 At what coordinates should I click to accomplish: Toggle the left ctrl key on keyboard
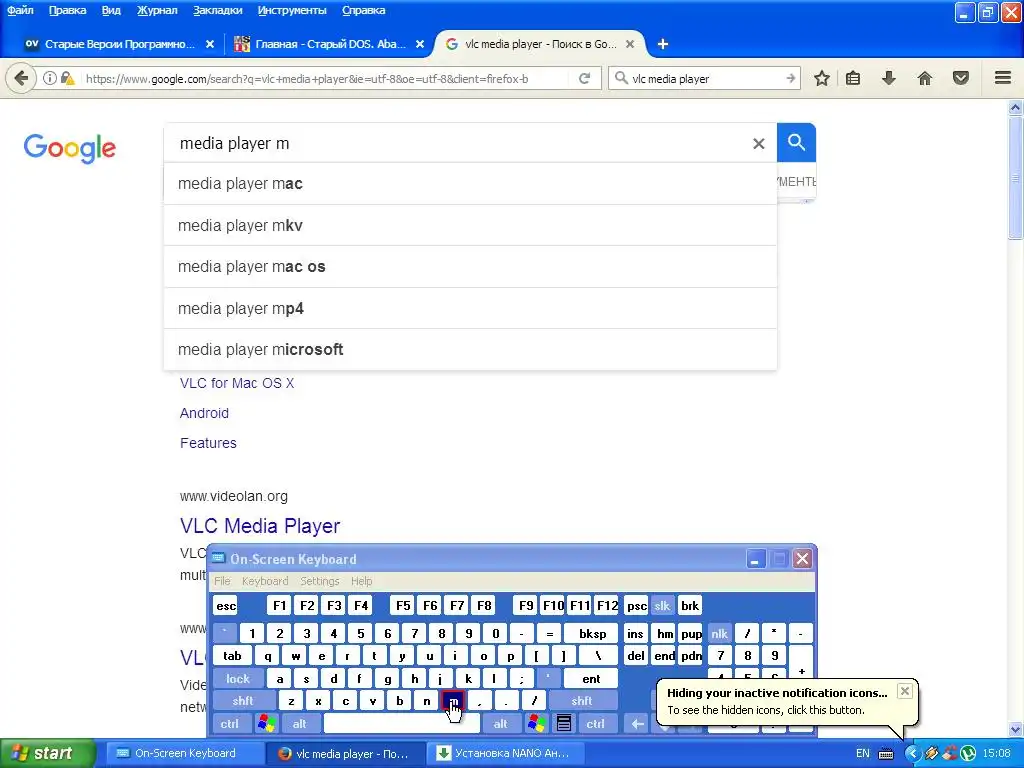(229, 724)
